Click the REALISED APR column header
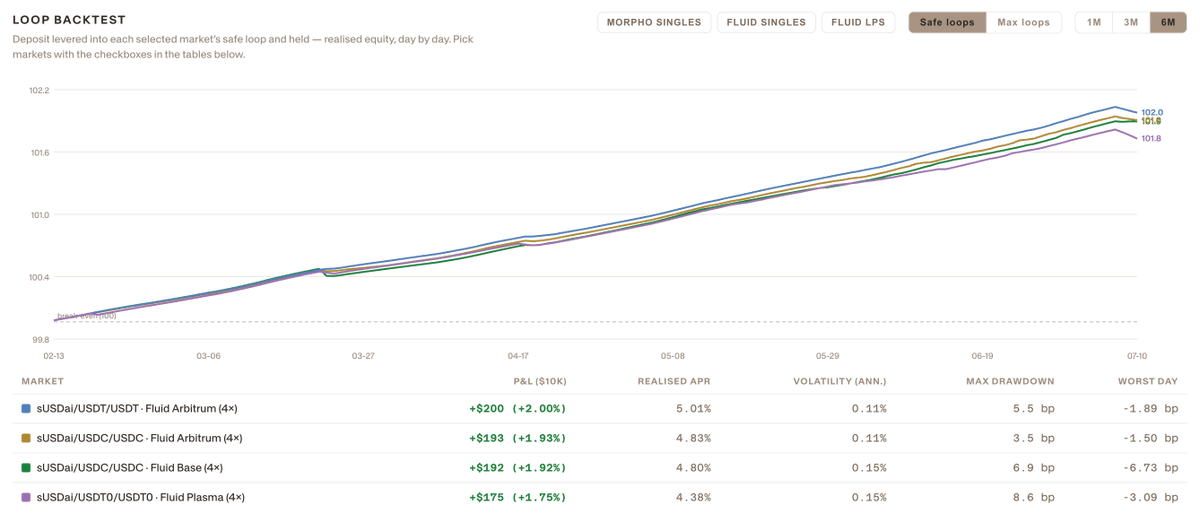The height and width of the screenshot is (522, 1200). click(x=674, y=381)
